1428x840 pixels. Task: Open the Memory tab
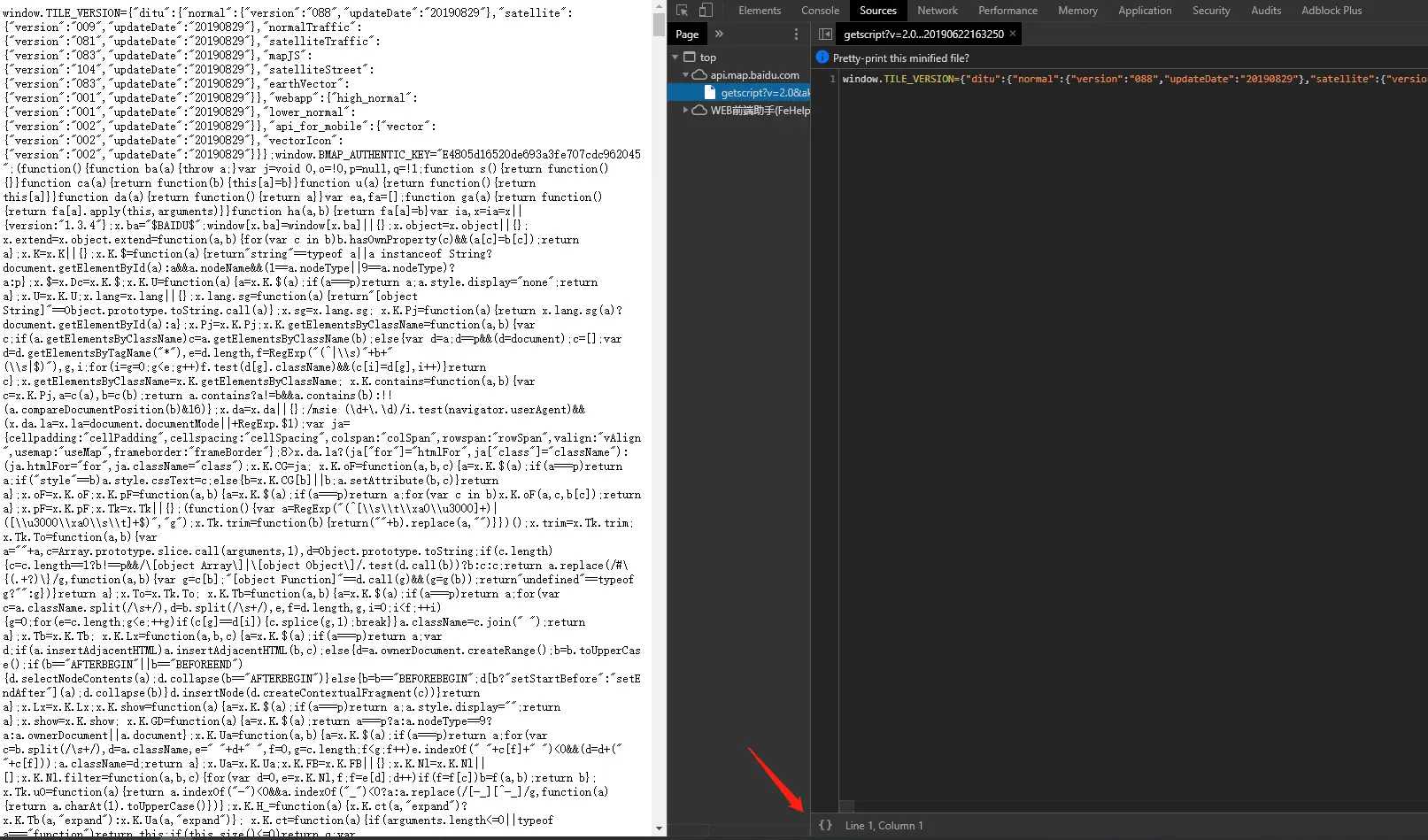1077,11
